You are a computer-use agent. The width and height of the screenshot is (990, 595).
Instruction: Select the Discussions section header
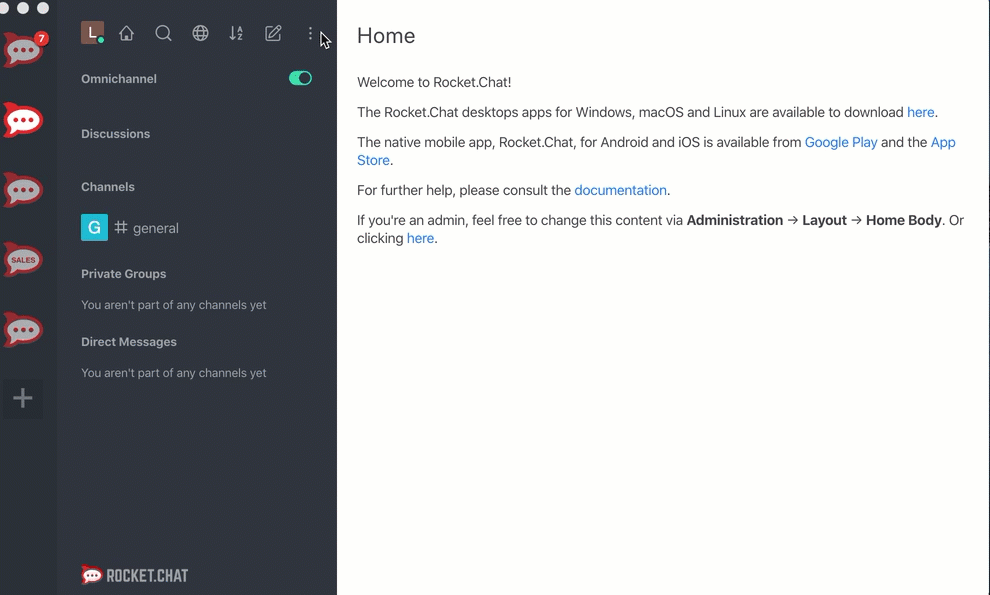(116, 134)
